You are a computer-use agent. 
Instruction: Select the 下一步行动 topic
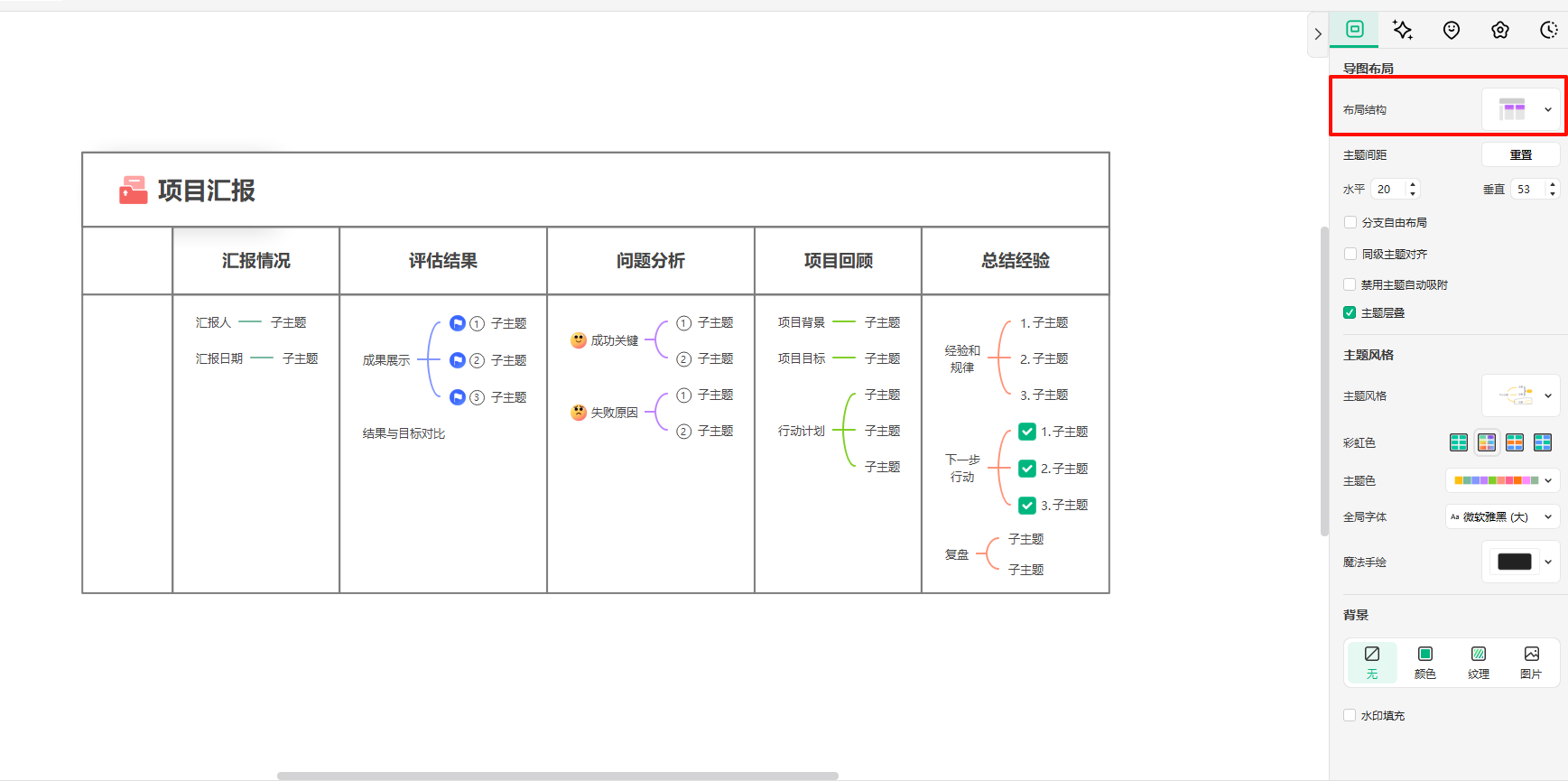point(962,468)
